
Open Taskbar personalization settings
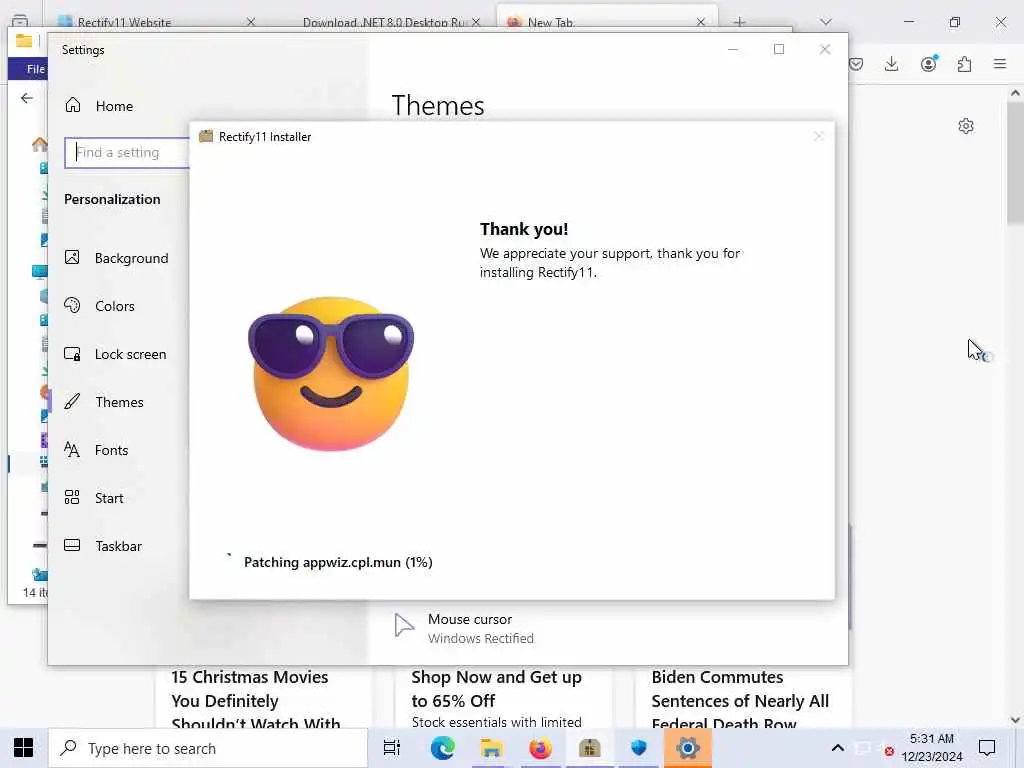tap(103, 546)
